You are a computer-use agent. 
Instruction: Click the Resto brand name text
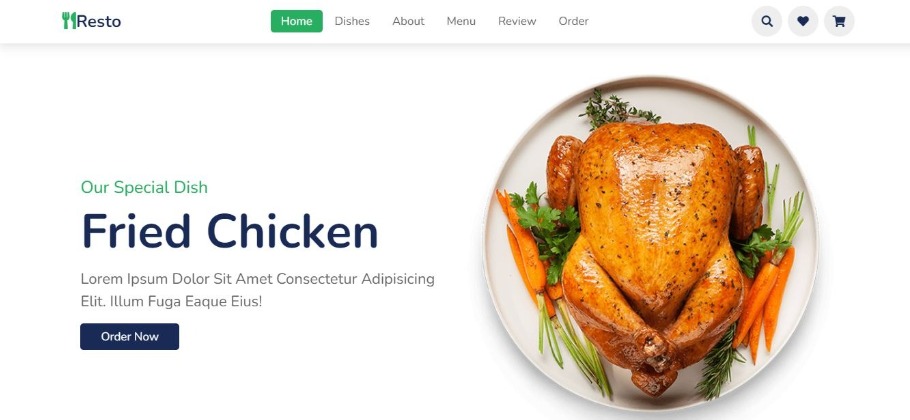click(99, 21)
